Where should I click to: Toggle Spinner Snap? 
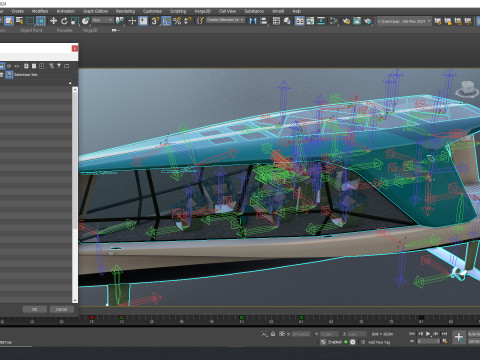188,21
